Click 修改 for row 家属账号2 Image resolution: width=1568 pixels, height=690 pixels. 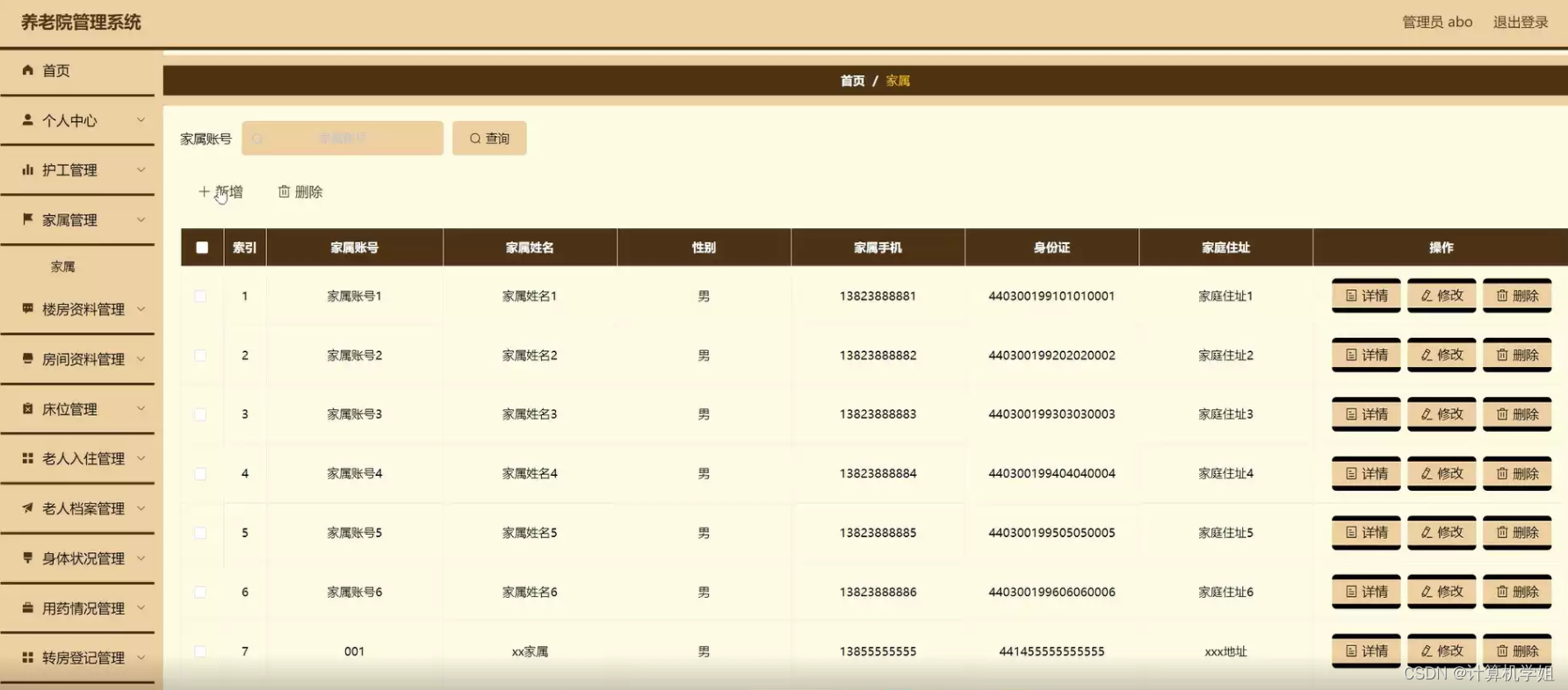1442,356
